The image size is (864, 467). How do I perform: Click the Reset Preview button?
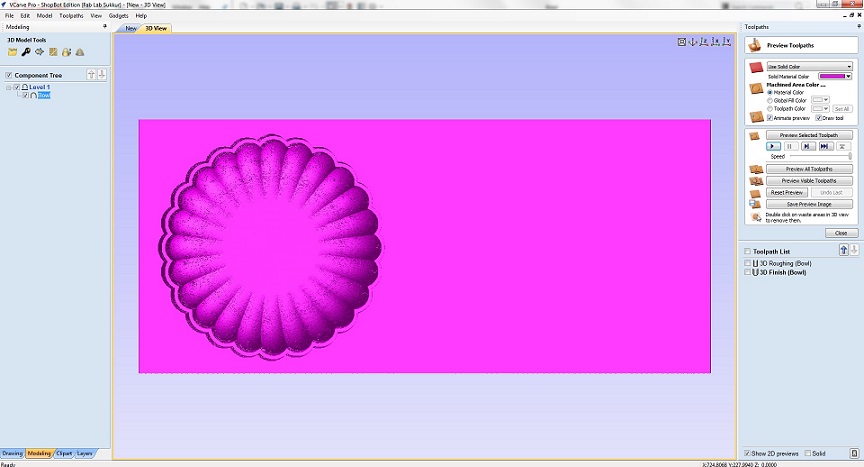click(x=787, y=192)
